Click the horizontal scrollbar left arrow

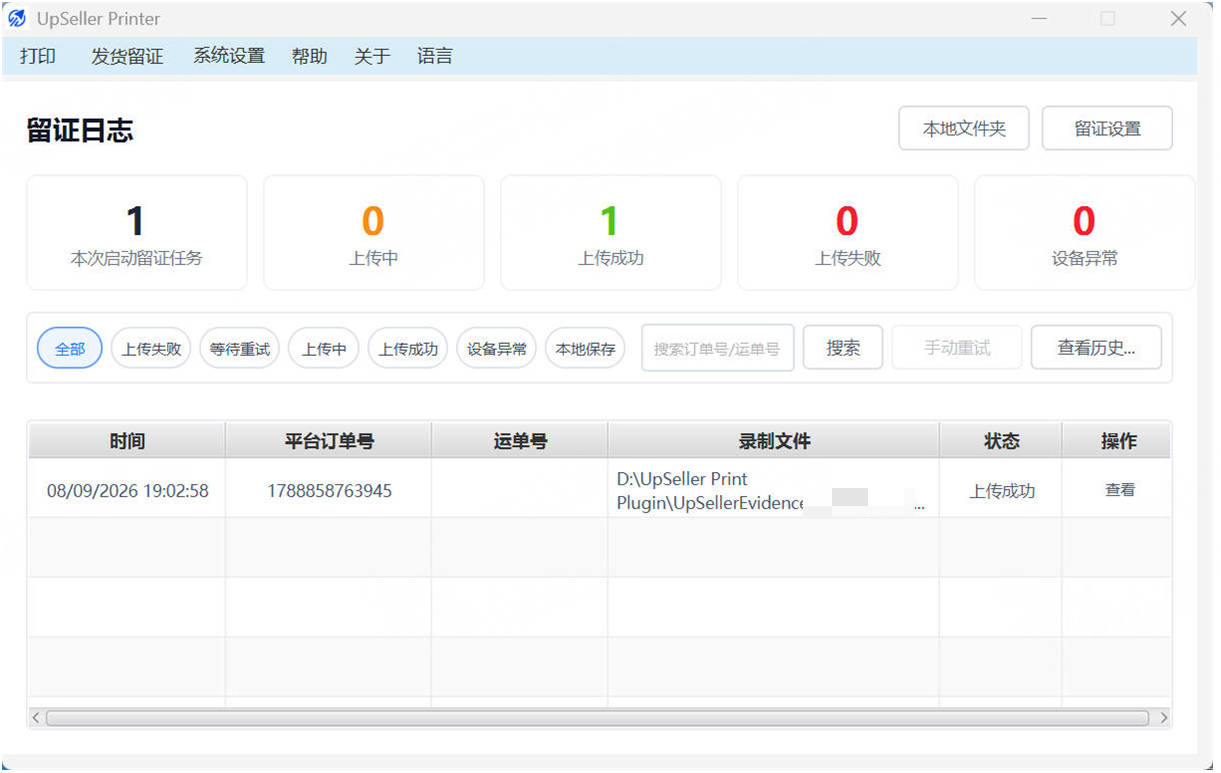pyautogui.click(x=37, y=717)
